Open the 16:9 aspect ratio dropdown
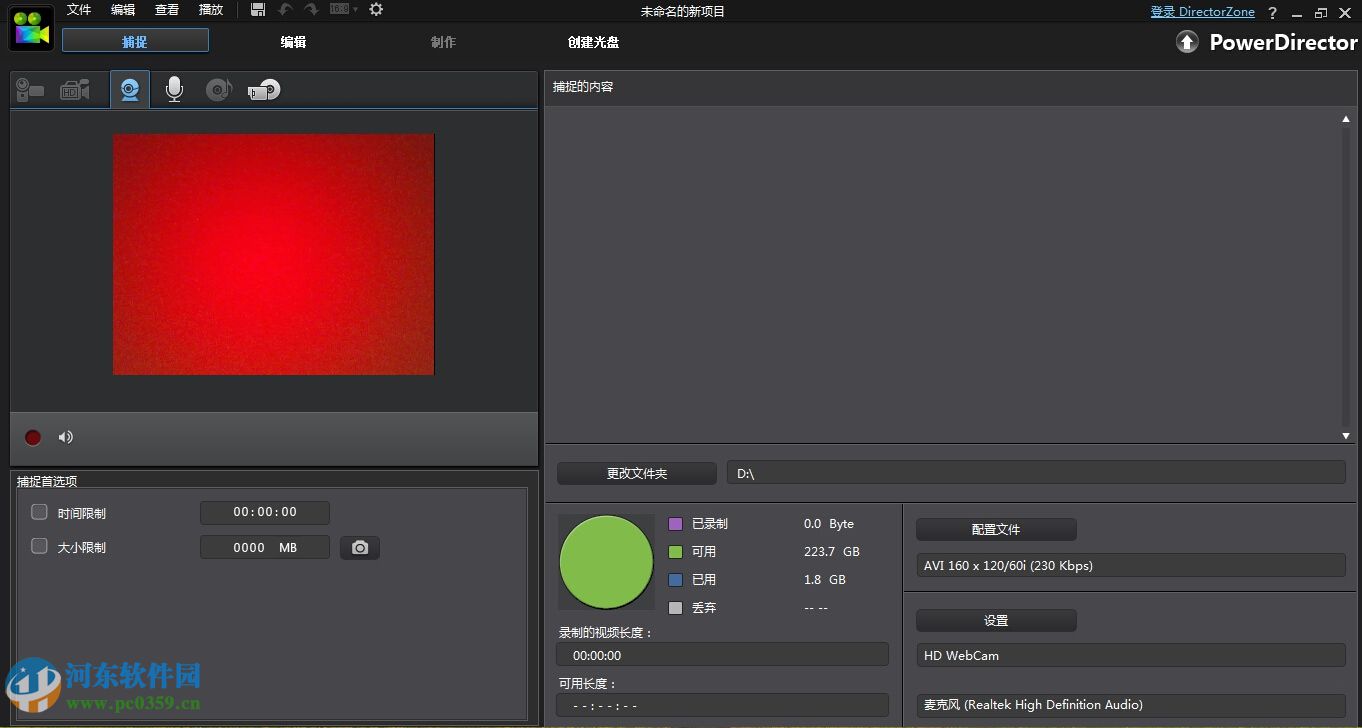 [343, 9]
